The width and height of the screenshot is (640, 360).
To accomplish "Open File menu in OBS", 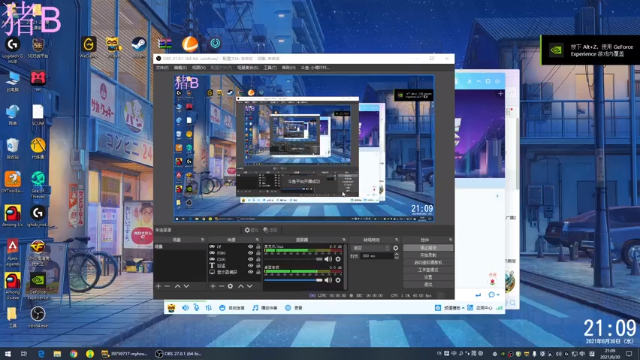I will coord(162,68).
